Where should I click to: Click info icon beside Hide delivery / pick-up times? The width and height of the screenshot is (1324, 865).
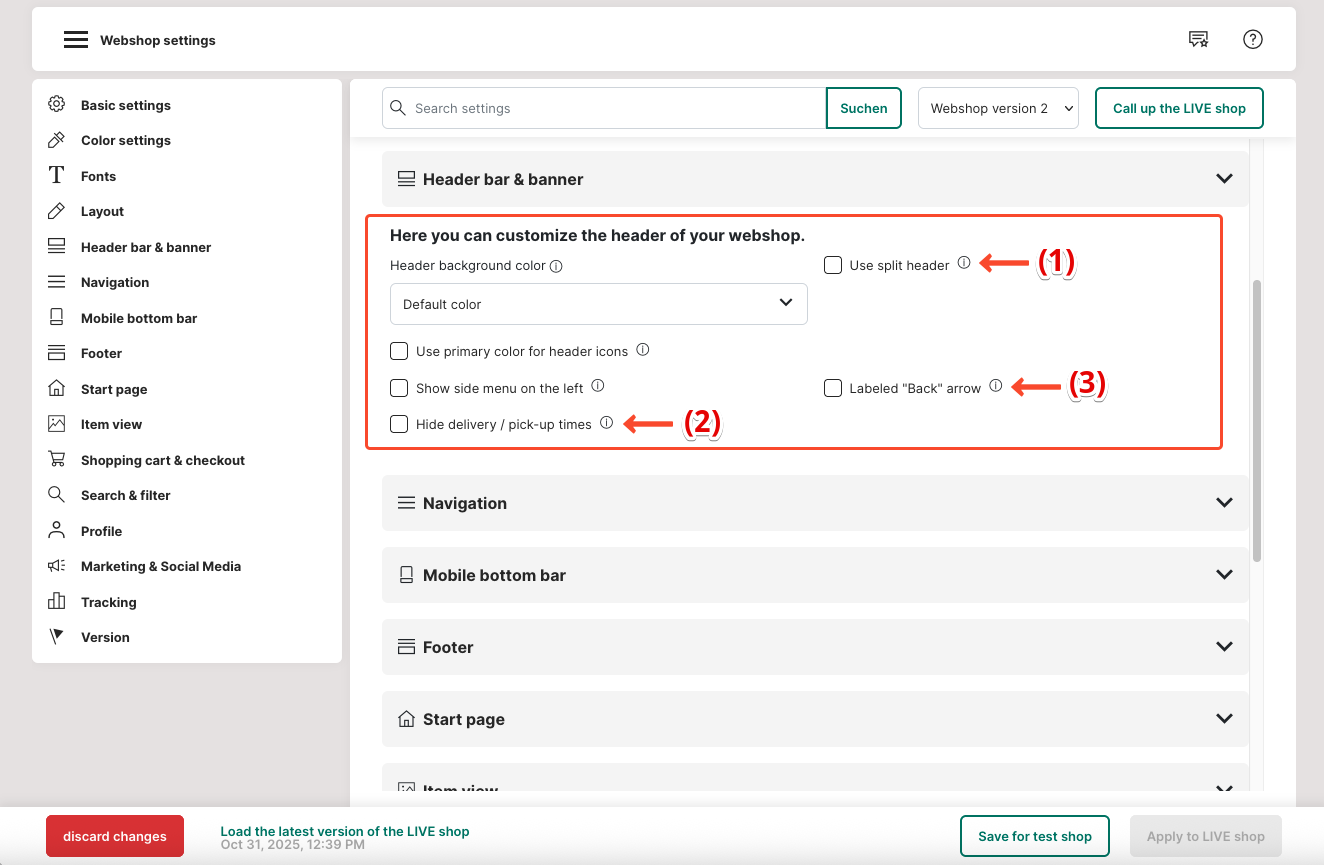tap(607, 423)
